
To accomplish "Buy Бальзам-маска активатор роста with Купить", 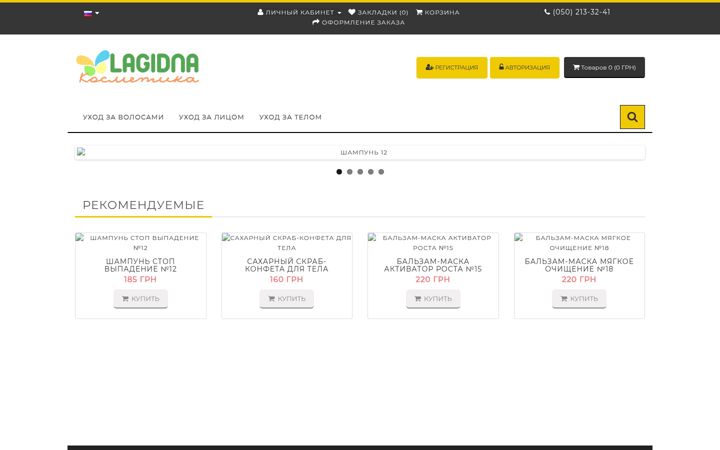I will (x=433, y=298).
